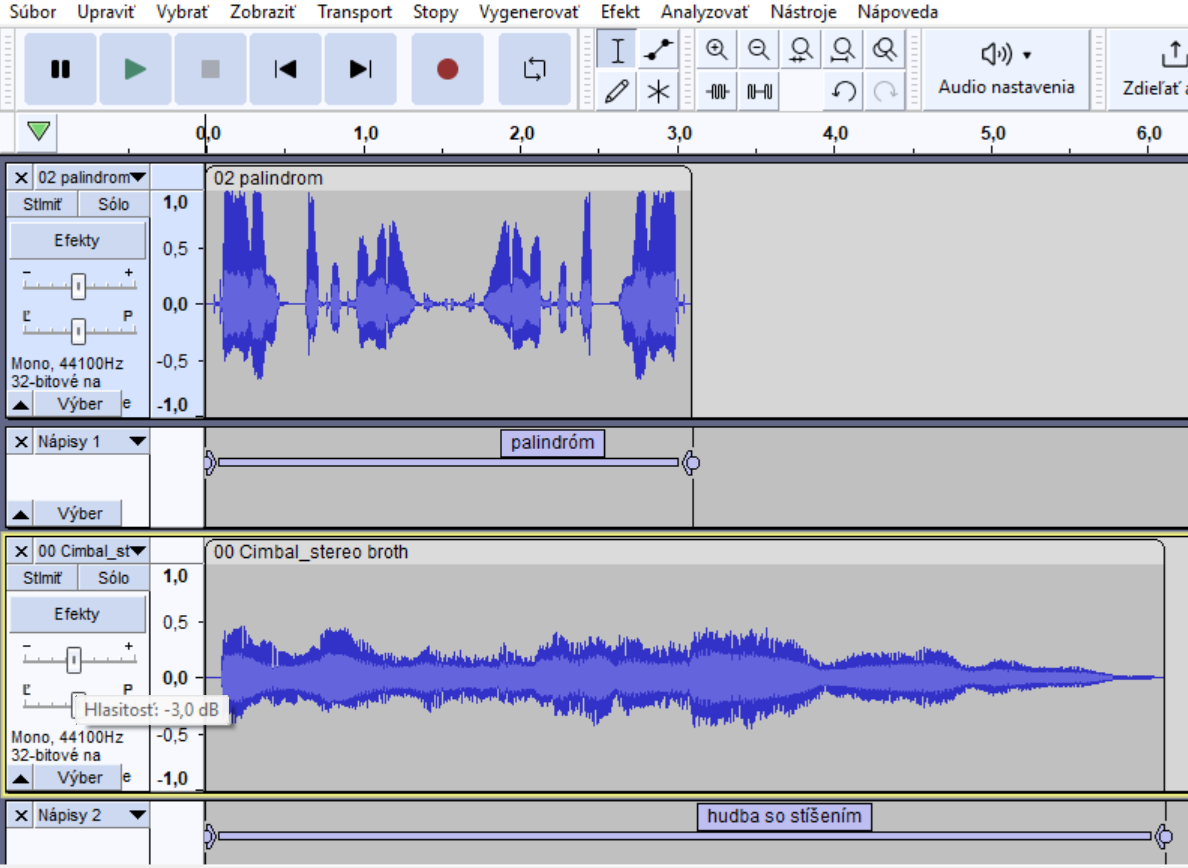Click the red Record button
Viewport: 1188px width, 868px height.
pos(447,69)
